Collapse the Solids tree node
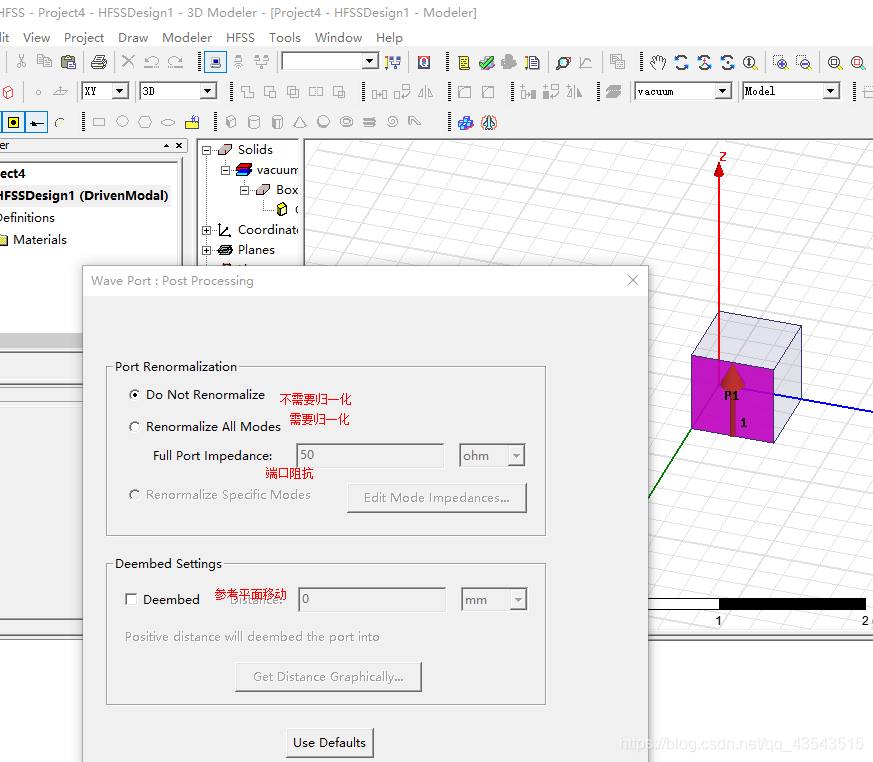 click(207, 150)
